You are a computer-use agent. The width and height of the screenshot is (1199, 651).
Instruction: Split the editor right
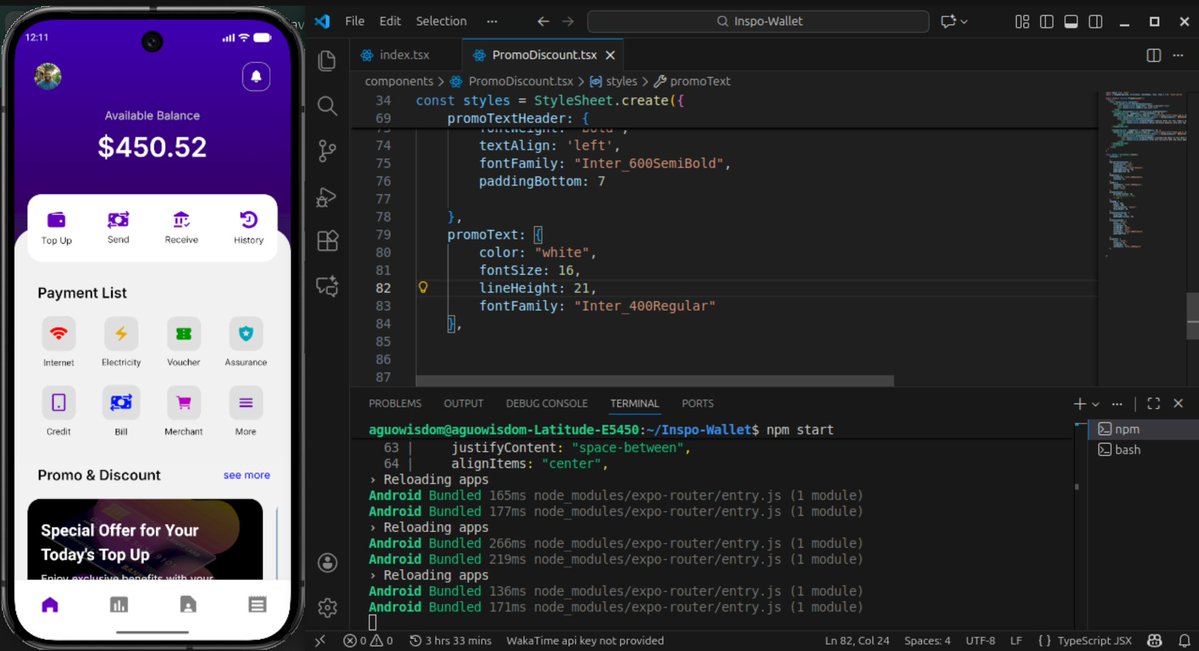[1154, 55]
